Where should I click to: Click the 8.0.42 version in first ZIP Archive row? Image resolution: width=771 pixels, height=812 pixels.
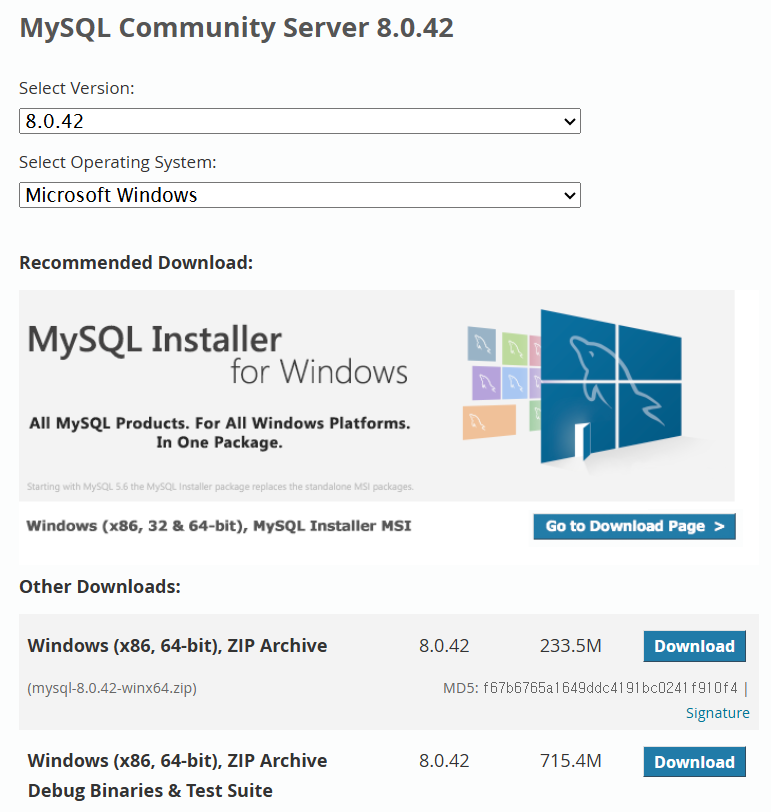(x=444, y=646)
